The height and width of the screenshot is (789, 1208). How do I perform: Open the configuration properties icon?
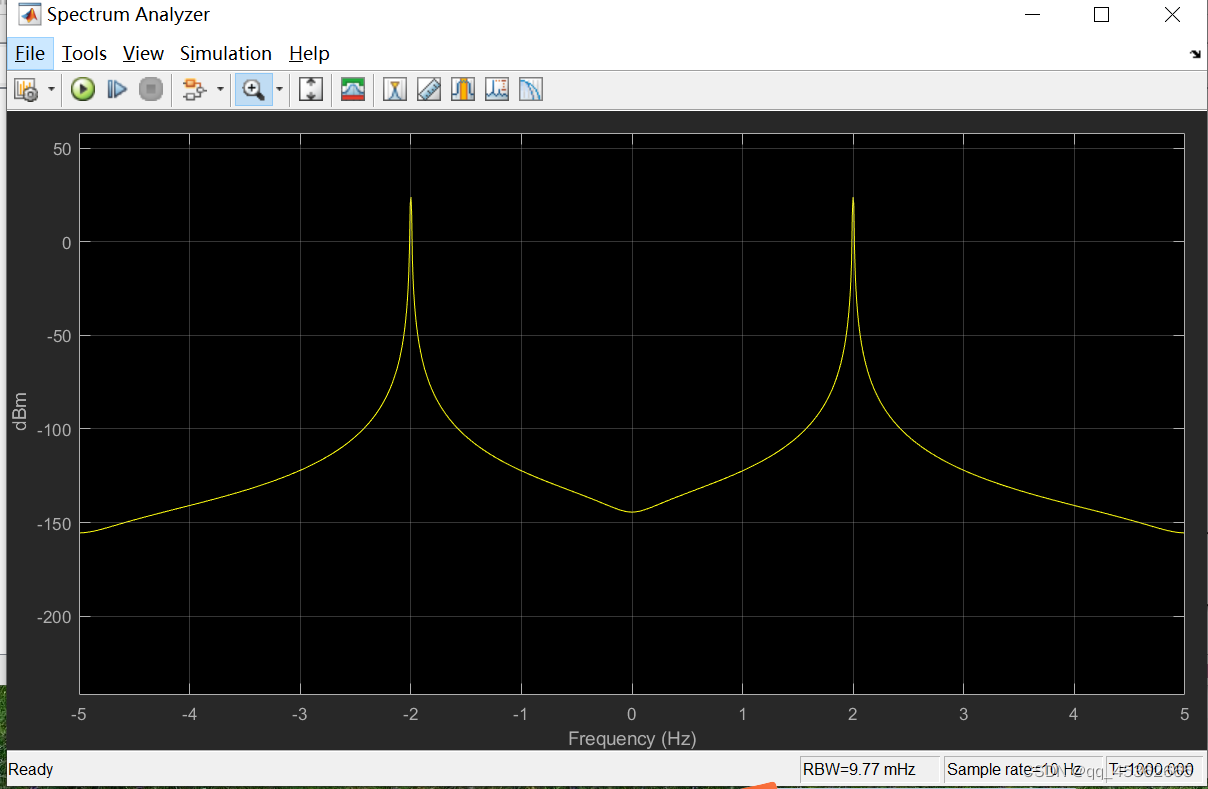pyautogui.click(x=26, y=90)
